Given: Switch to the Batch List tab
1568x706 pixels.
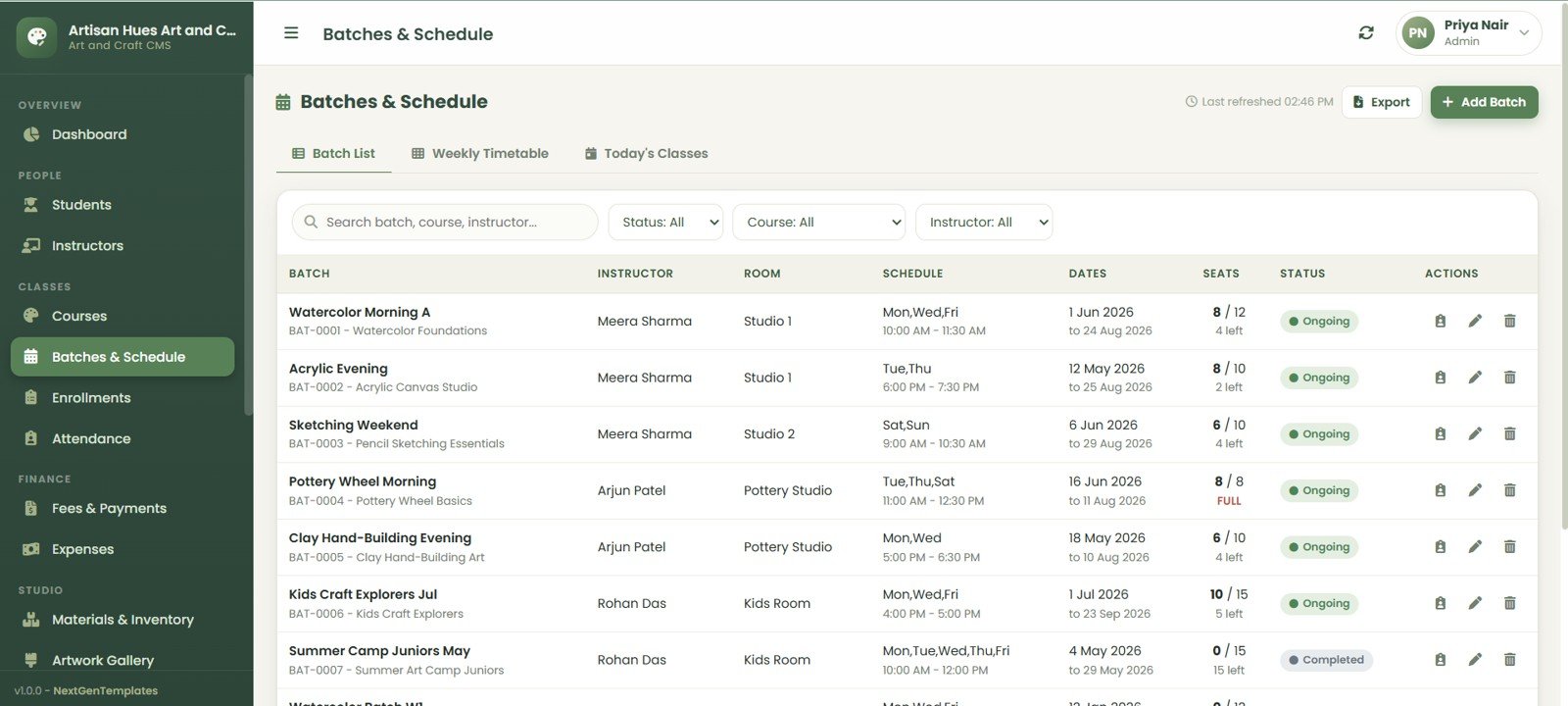Looking at the screenshot, I should [x=333, y=153].
